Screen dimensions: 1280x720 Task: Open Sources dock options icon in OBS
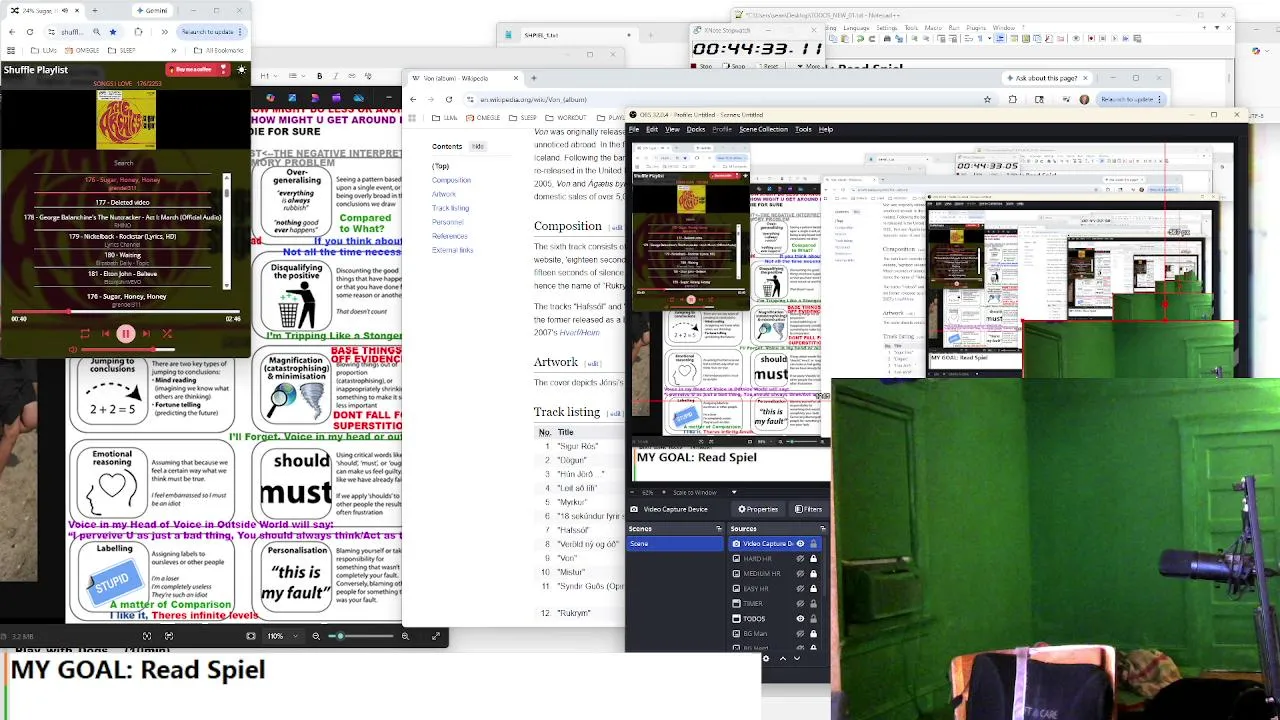pos(822,529)
